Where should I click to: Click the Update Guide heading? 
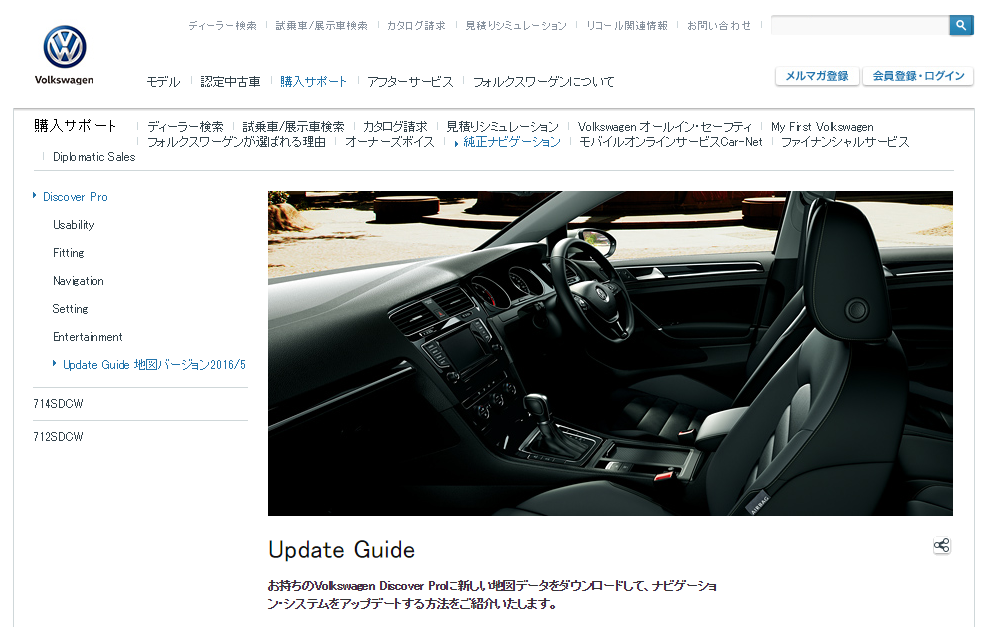341,550
